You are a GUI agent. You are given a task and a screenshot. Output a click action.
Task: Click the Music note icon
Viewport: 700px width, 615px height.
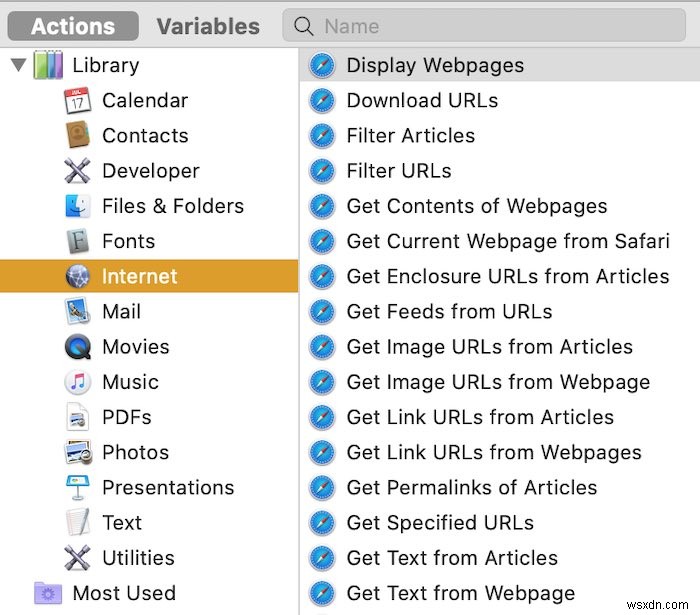(x=78, y=382)
